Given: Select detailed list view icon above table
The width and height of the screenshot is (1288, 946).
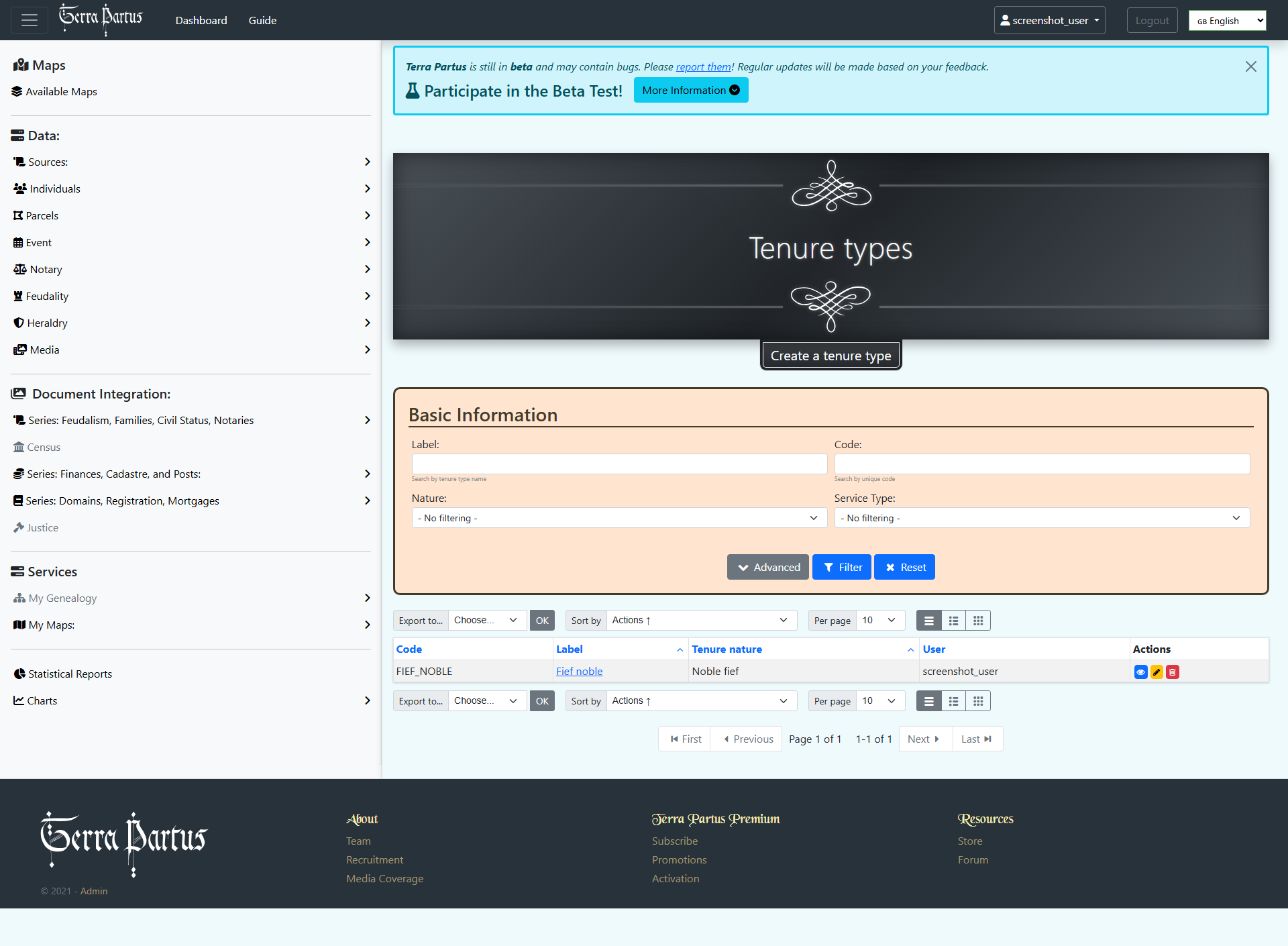Looking at the screenshot, I should (x=953, y=621).
